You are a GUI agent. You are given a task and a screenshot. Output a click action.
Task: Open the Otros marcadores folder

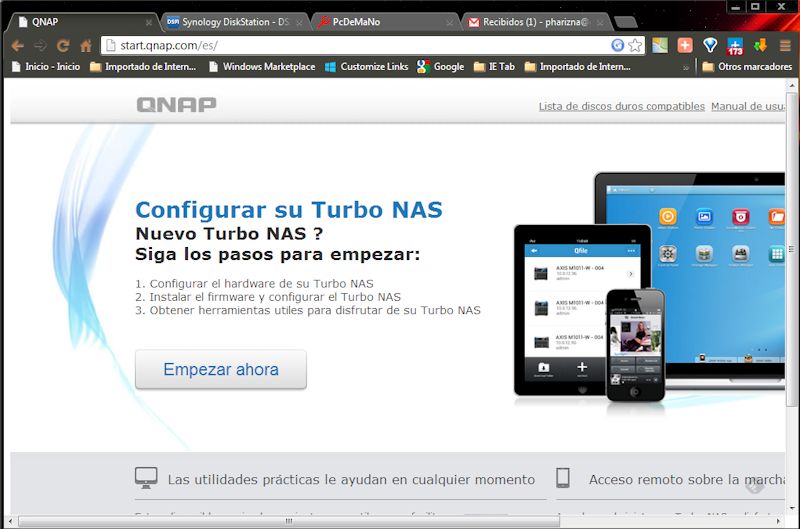tap(747, 67)
